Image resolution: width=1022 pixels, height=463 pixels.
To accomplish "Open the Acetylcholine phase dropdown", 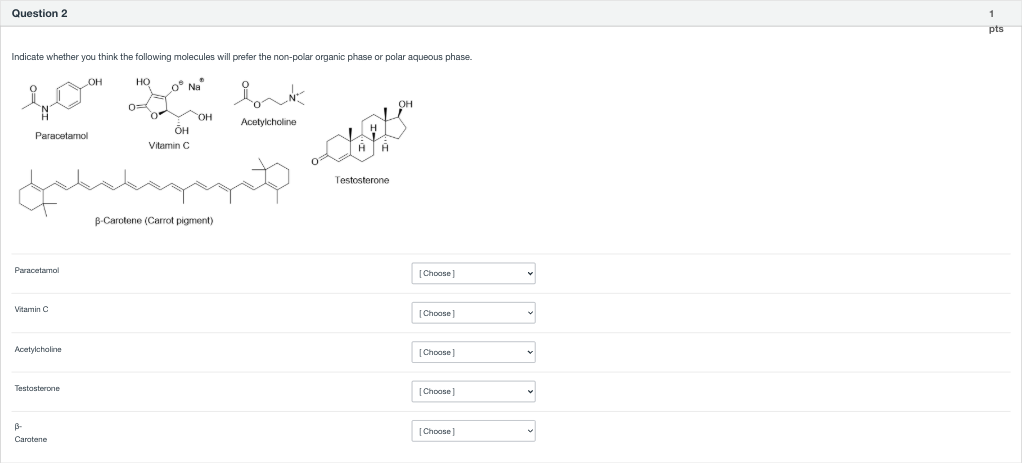I will pyautogui.click(x=473, y=352).
